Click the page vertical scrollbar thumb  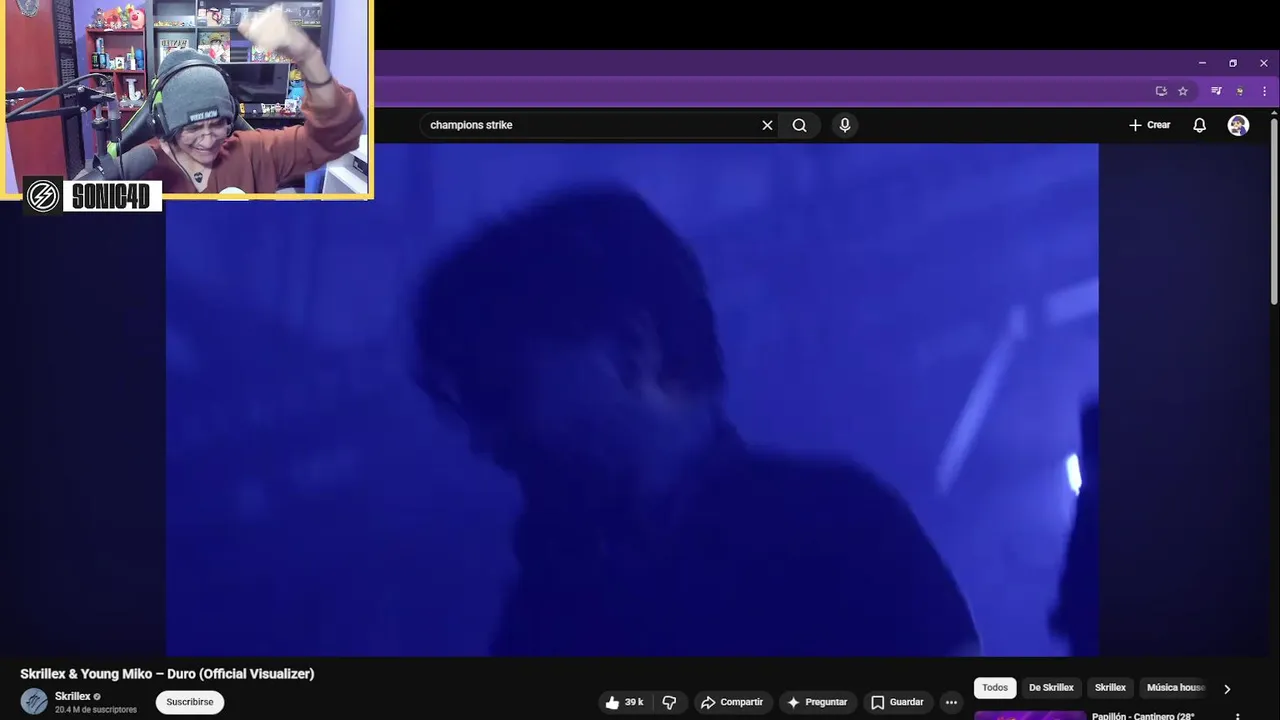coord(1274,212)
